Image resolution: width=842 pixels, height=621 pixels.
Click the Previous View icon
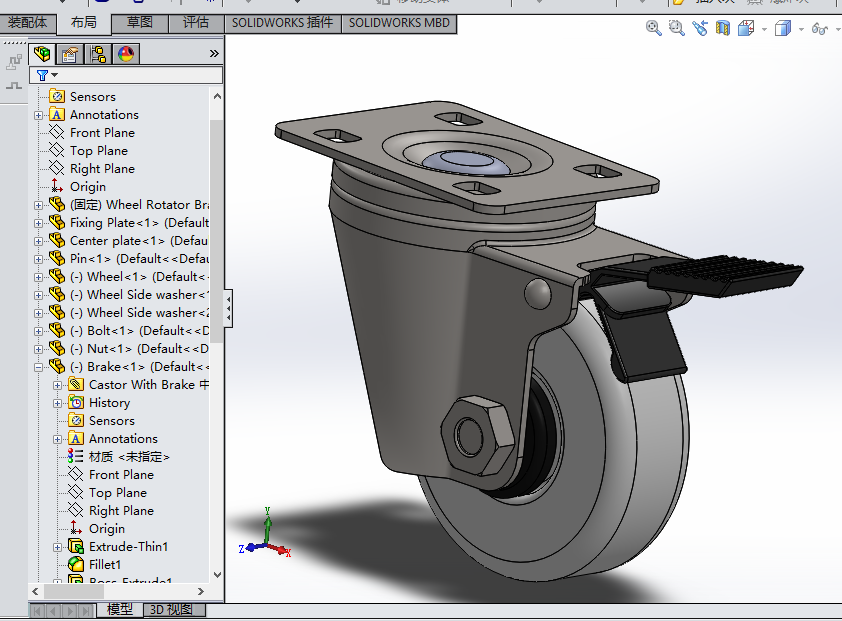coord(699,29)
